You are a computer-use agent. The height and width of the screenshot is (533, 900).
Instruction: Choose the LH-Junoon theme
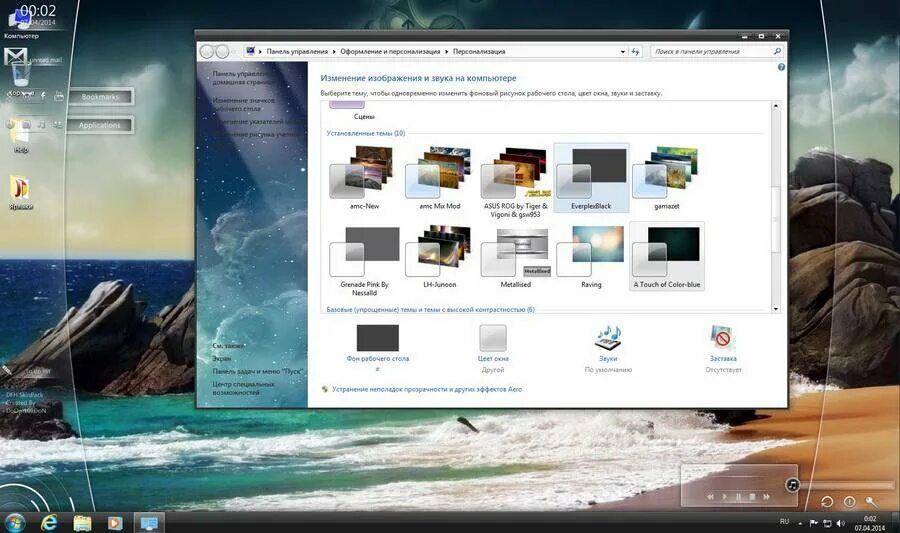click(440, 256)
